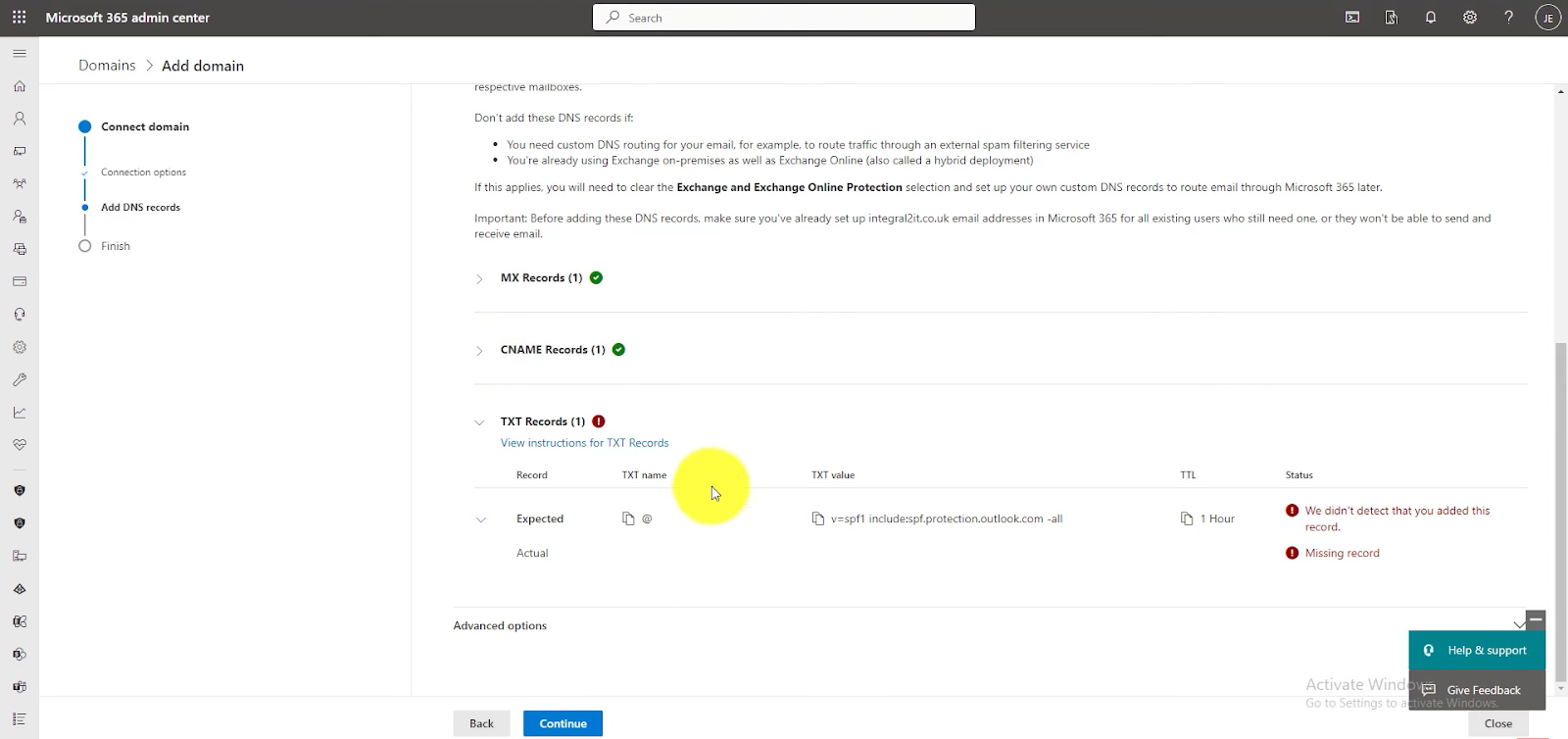Click the Missing record status text

click(x=1342, y=553)
